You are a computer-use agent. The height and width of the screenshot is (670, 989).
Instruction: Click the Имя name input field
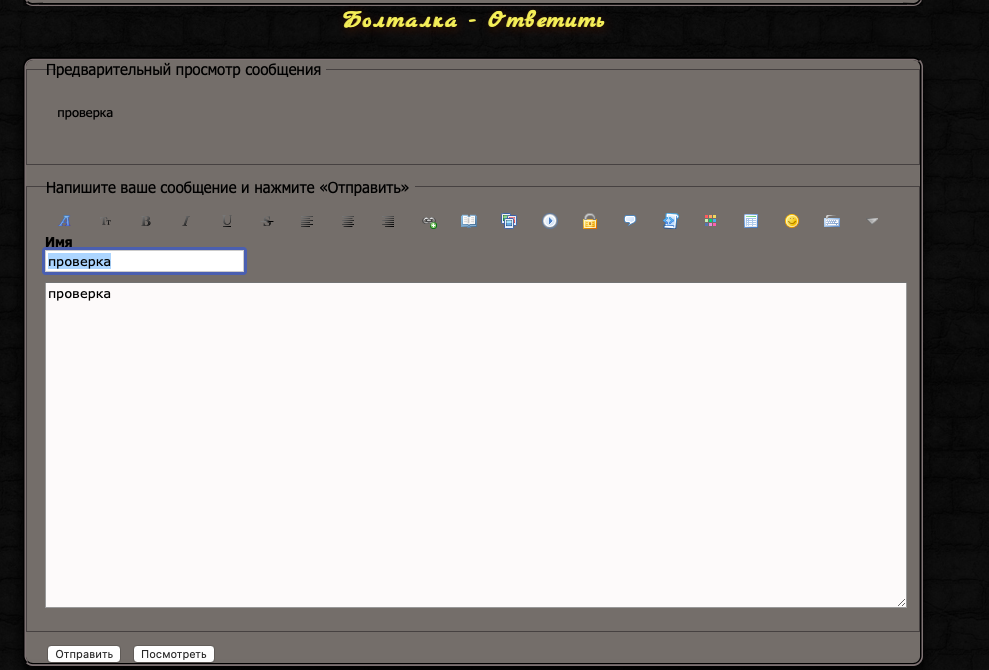[x=144, y=261]
